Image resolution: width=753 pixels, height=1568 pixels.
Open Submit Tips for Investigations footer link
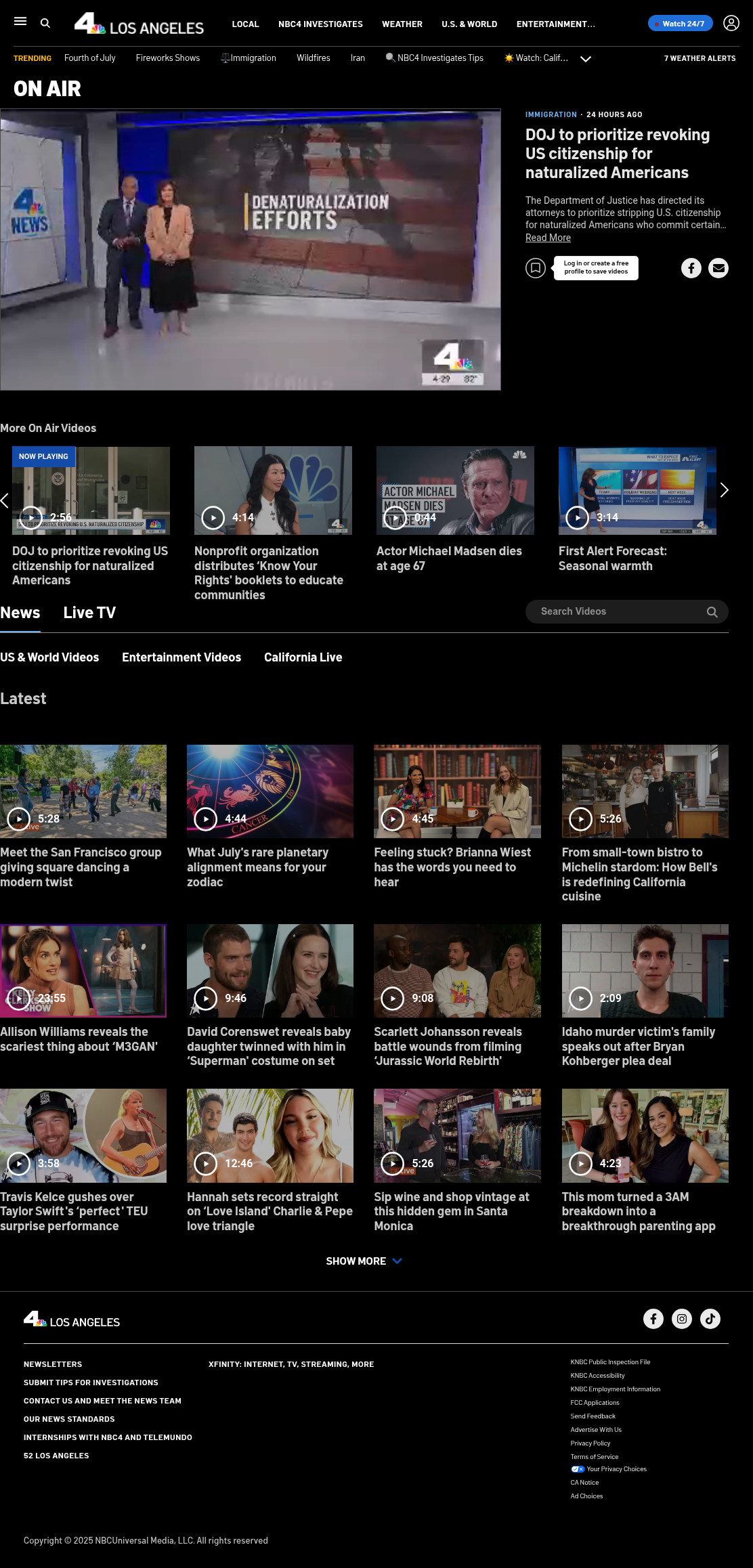(x=91, y=1382)
